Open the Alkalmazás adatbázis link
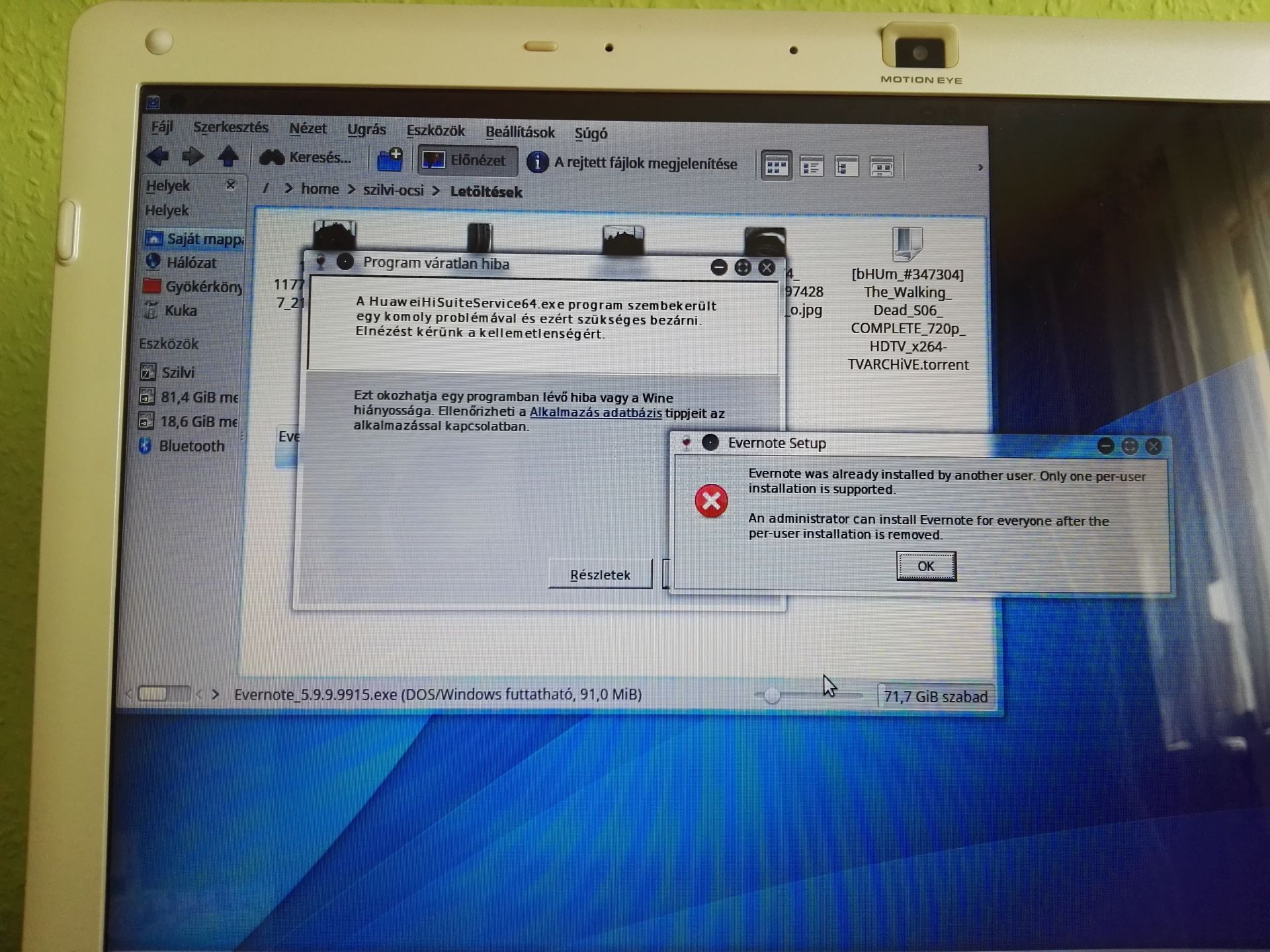 coord(595,413)
